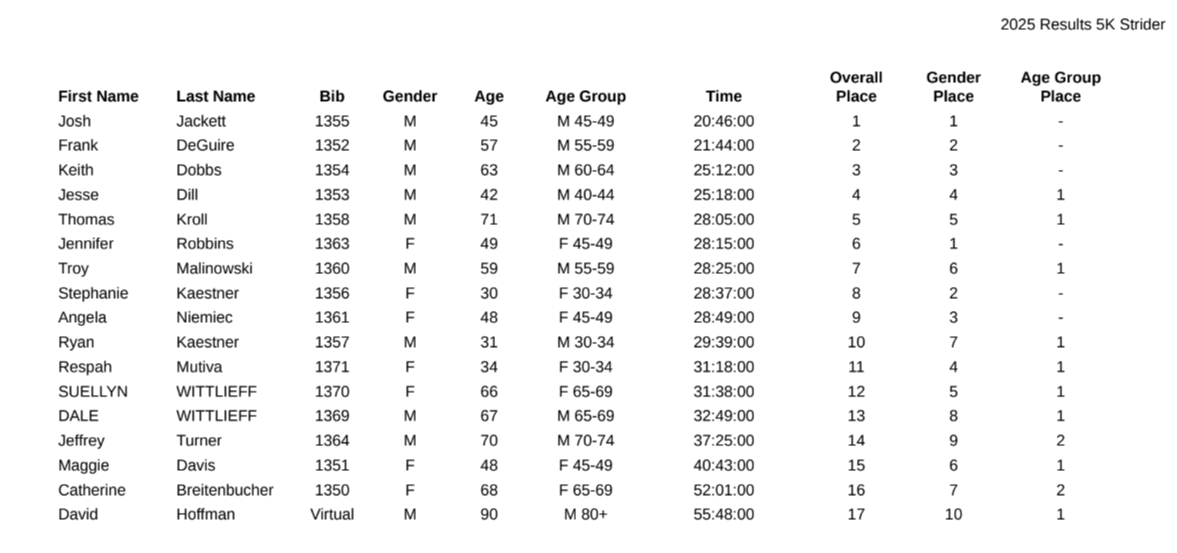1177x553 pixels.
Task: Click the Malinowski last name cell
Action: (214, 269)
